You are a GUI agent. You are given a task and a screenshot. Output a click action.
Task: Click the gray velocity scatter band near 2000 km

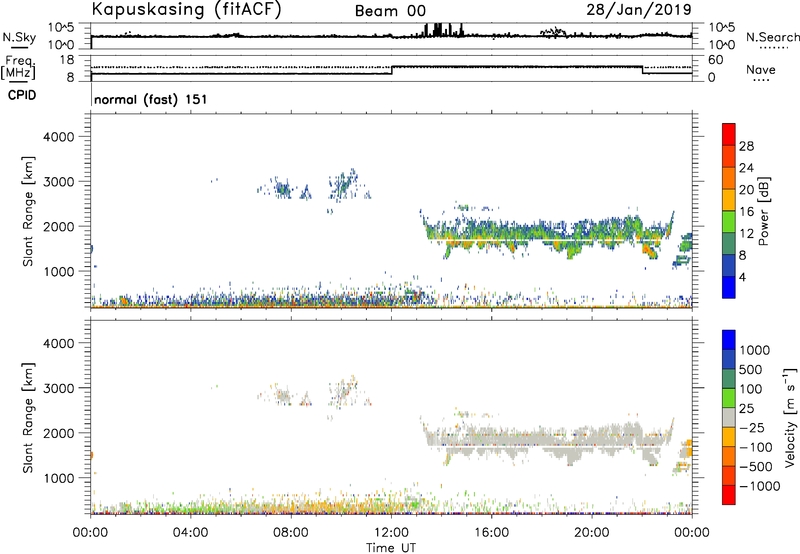(x=546, y=439)
